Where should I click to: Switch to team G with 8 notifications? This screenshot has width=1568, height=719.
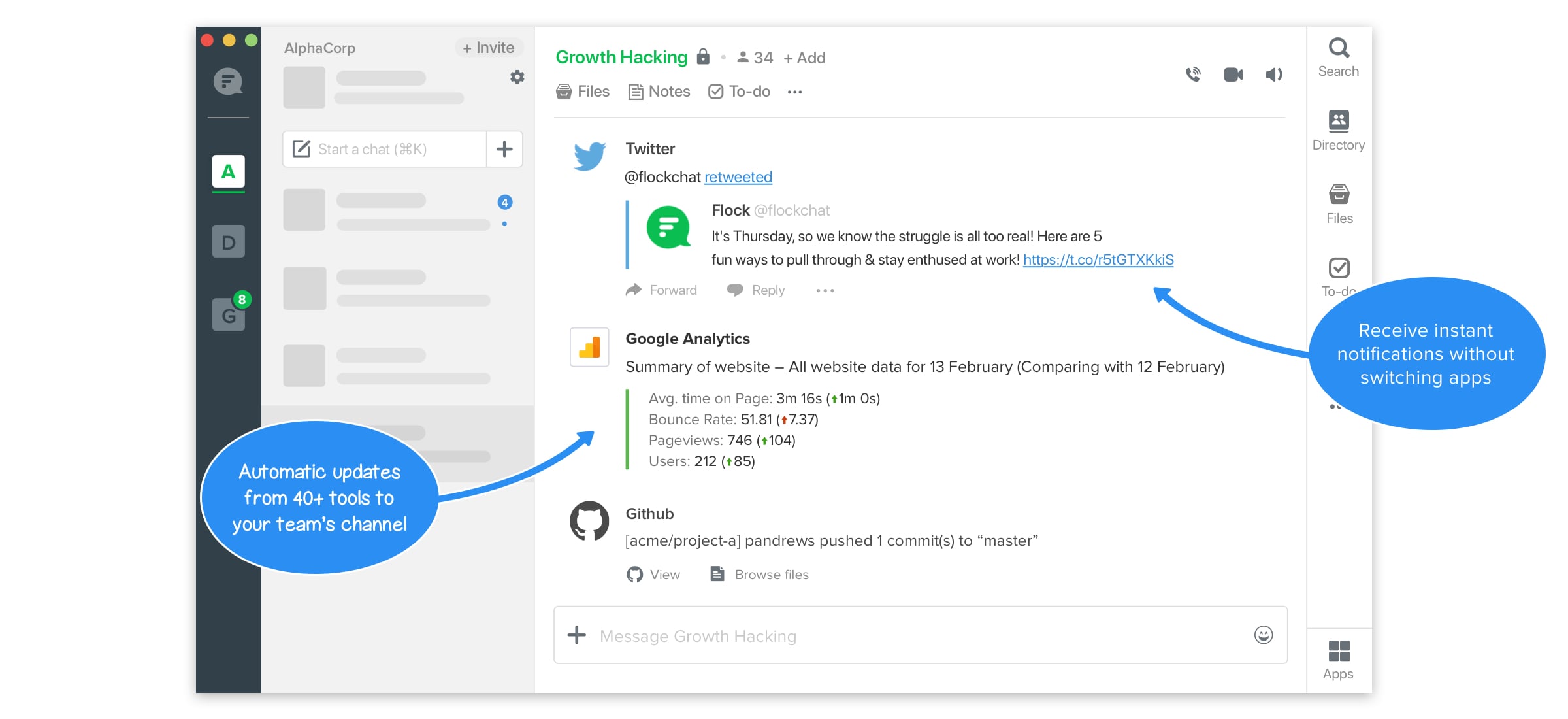coord(228,314)
